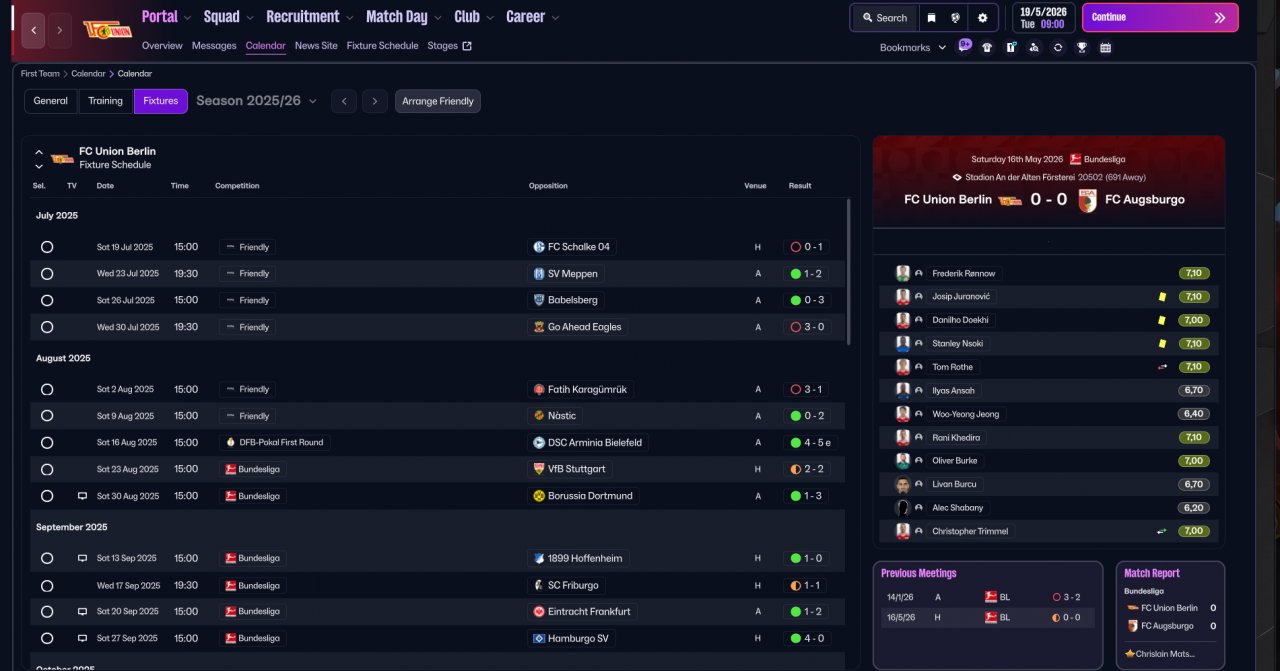The height and width of the screenshot is (671, 1280).
Task: Select the FC Schalke 04 friendly radio button
Action: (47, 247)
